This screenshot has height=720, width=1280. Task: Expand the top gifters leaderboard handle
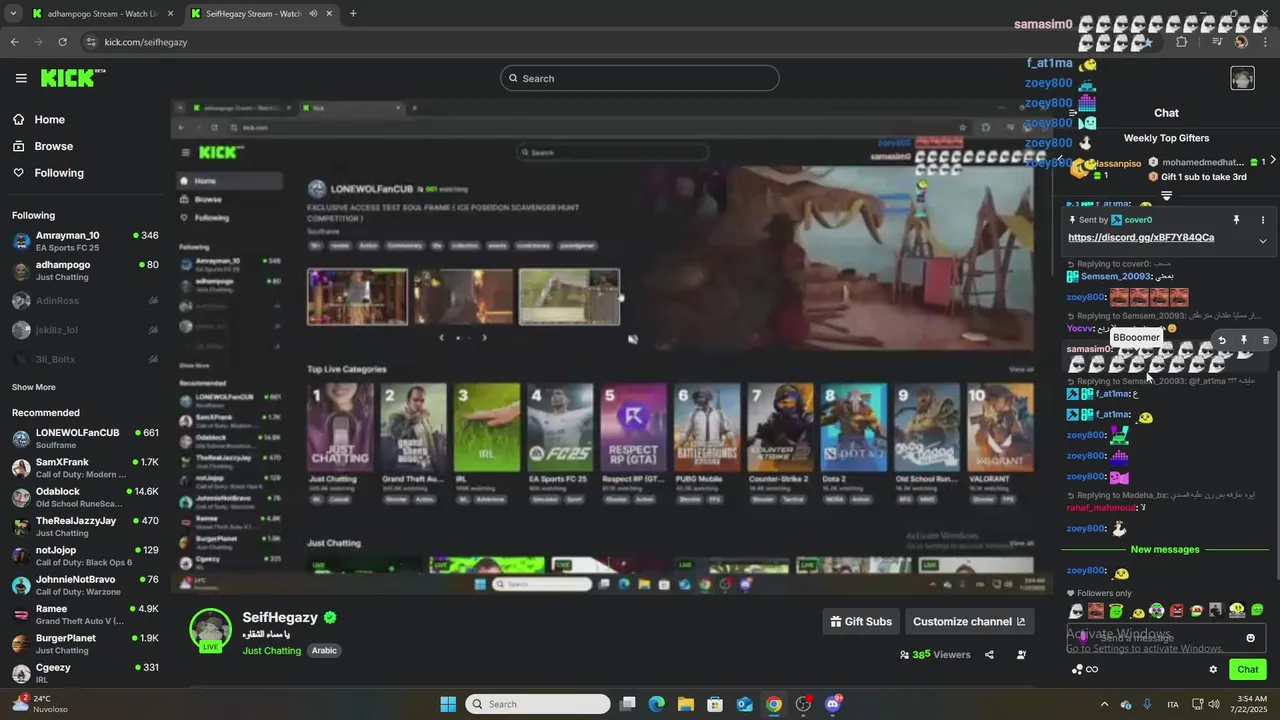coord(1166,196)
